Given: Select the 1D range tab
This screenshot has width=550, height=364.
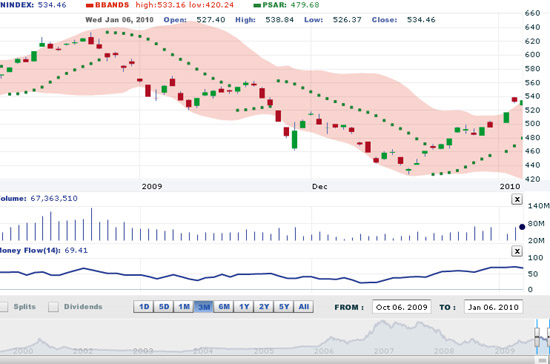Looking at the screenshot, I should point(144,307).
